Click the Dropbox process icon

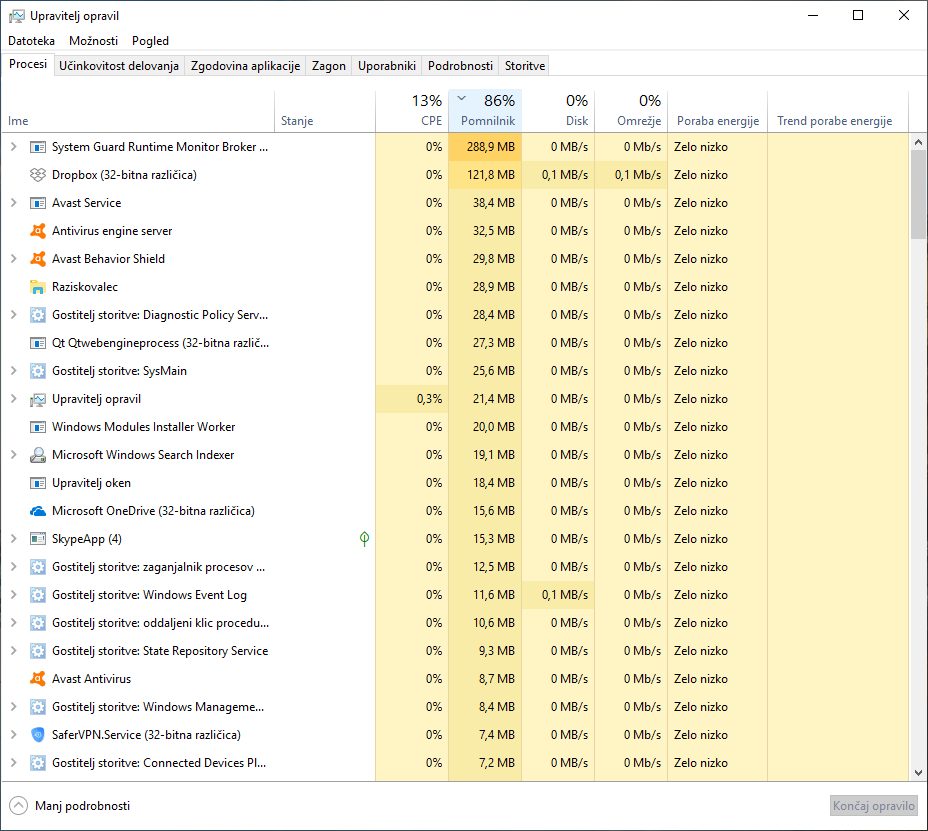(x=38, y=175)
